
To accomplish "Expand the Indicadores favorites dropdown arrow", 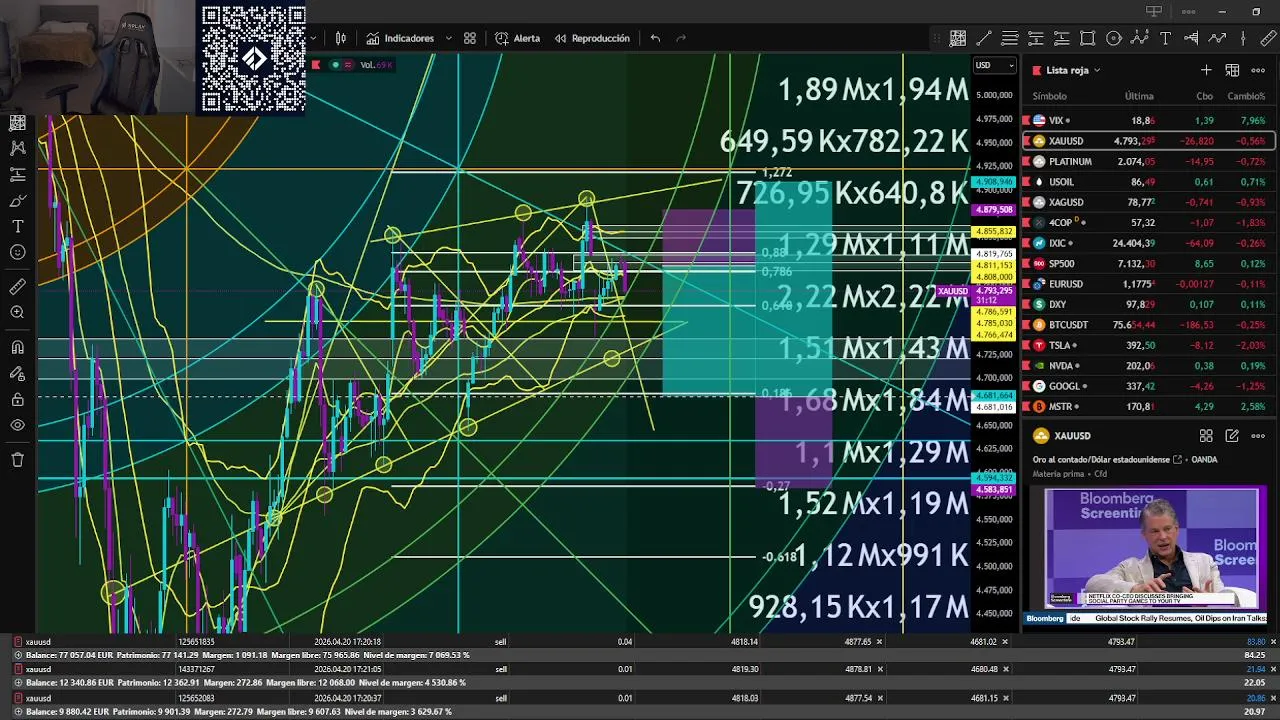I will (x=448, y=38).
